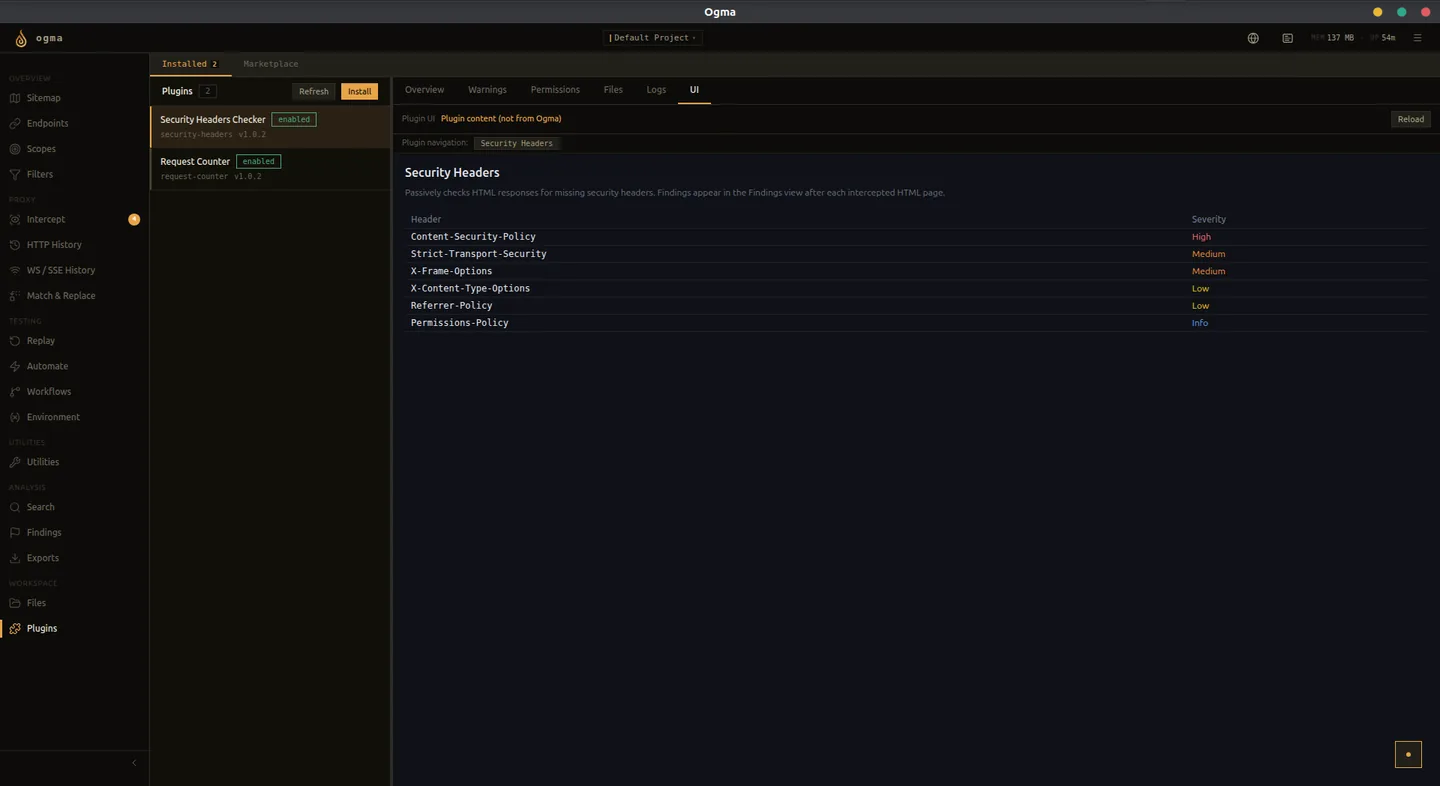
Task: Open the plugin Overview tab
Action: click(424, 90)
